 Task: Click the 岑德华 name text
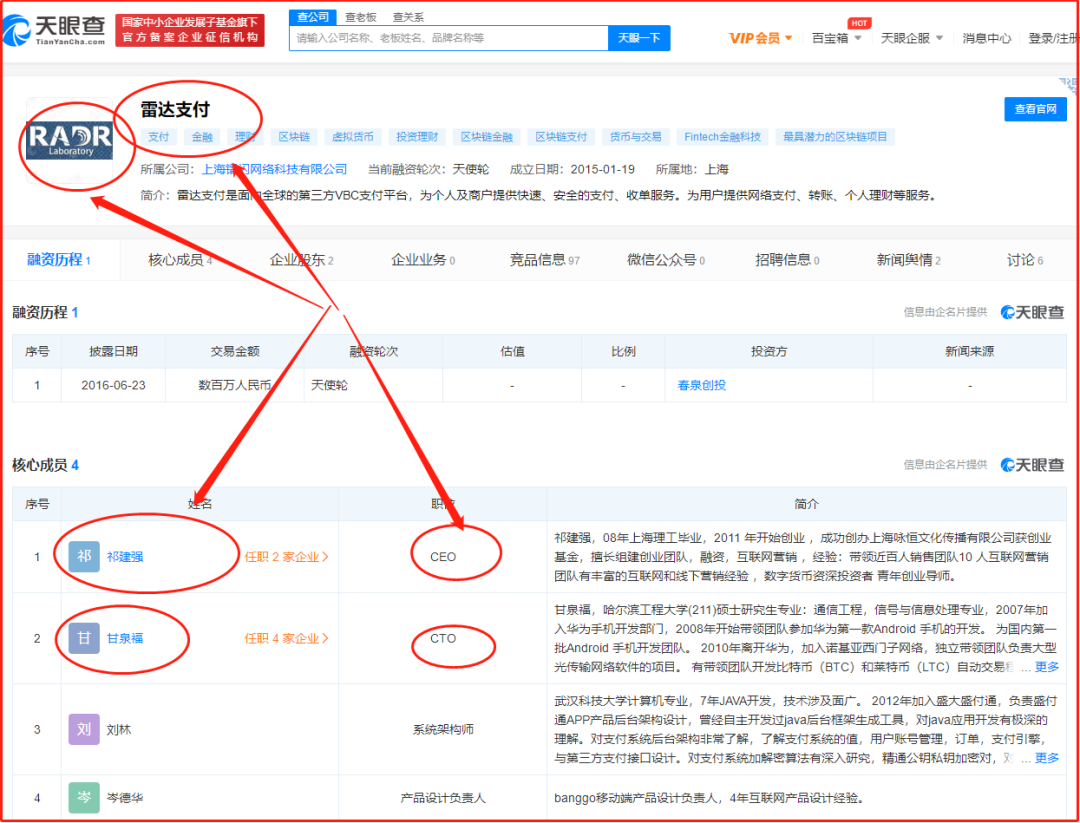125,798
